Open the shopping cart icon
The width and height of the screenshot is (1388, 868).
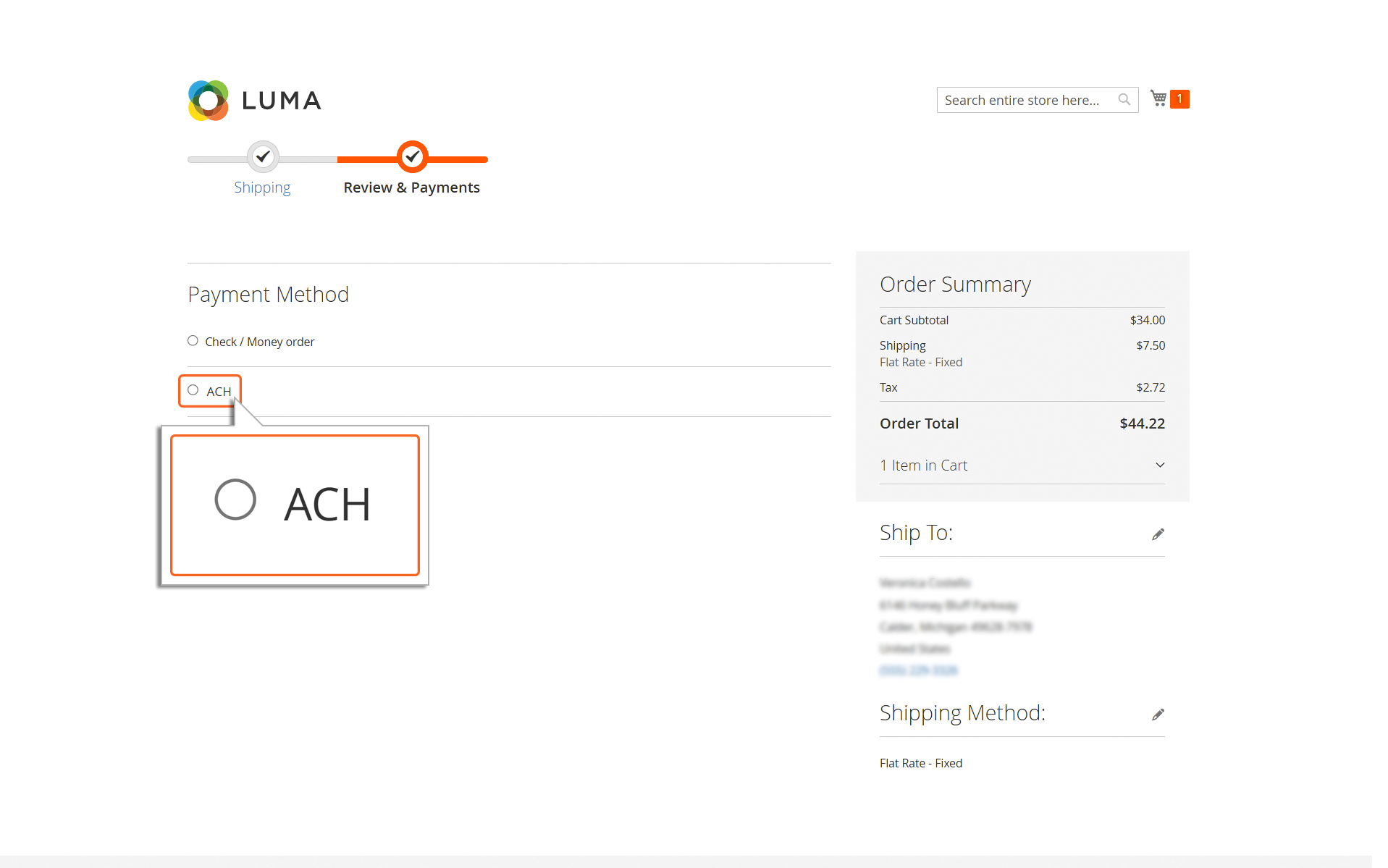(1158, 98)
